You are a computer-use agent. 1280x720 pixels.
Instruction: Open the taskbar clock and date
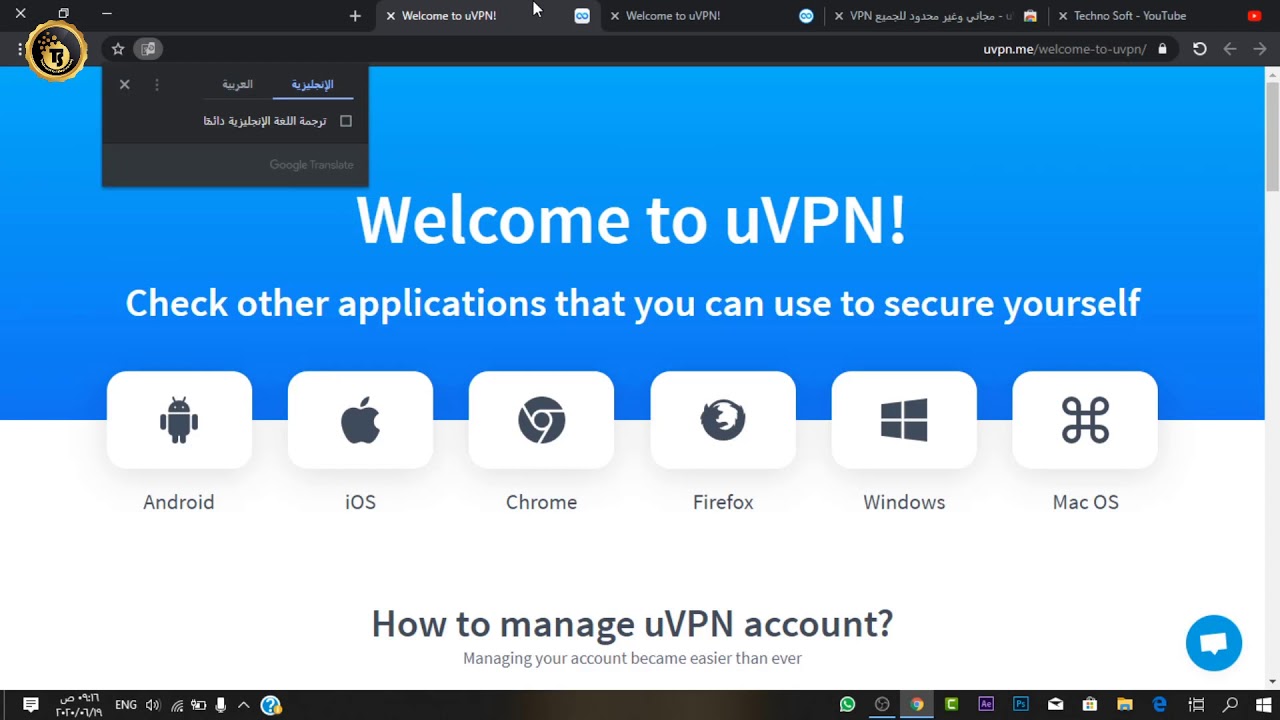(x=79, y=704)
